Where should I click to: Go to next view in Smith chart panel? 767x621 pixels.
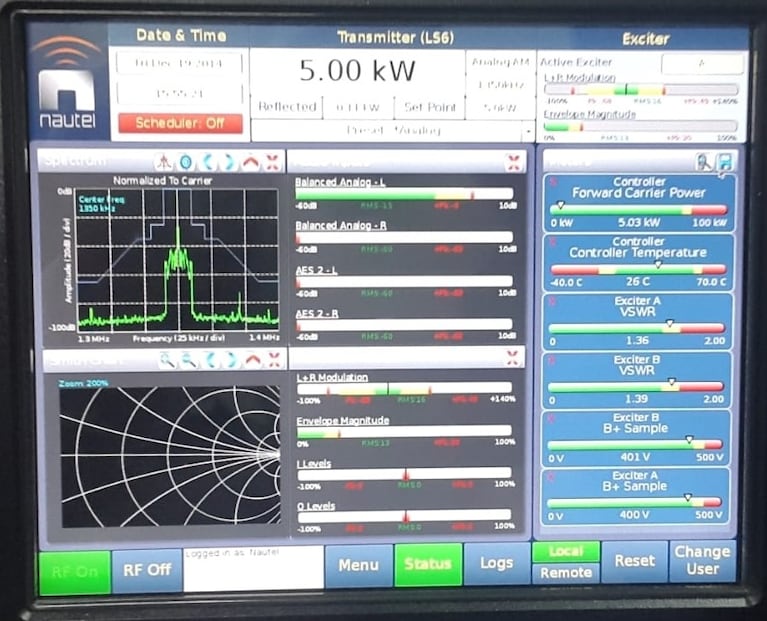pos(230,360)
